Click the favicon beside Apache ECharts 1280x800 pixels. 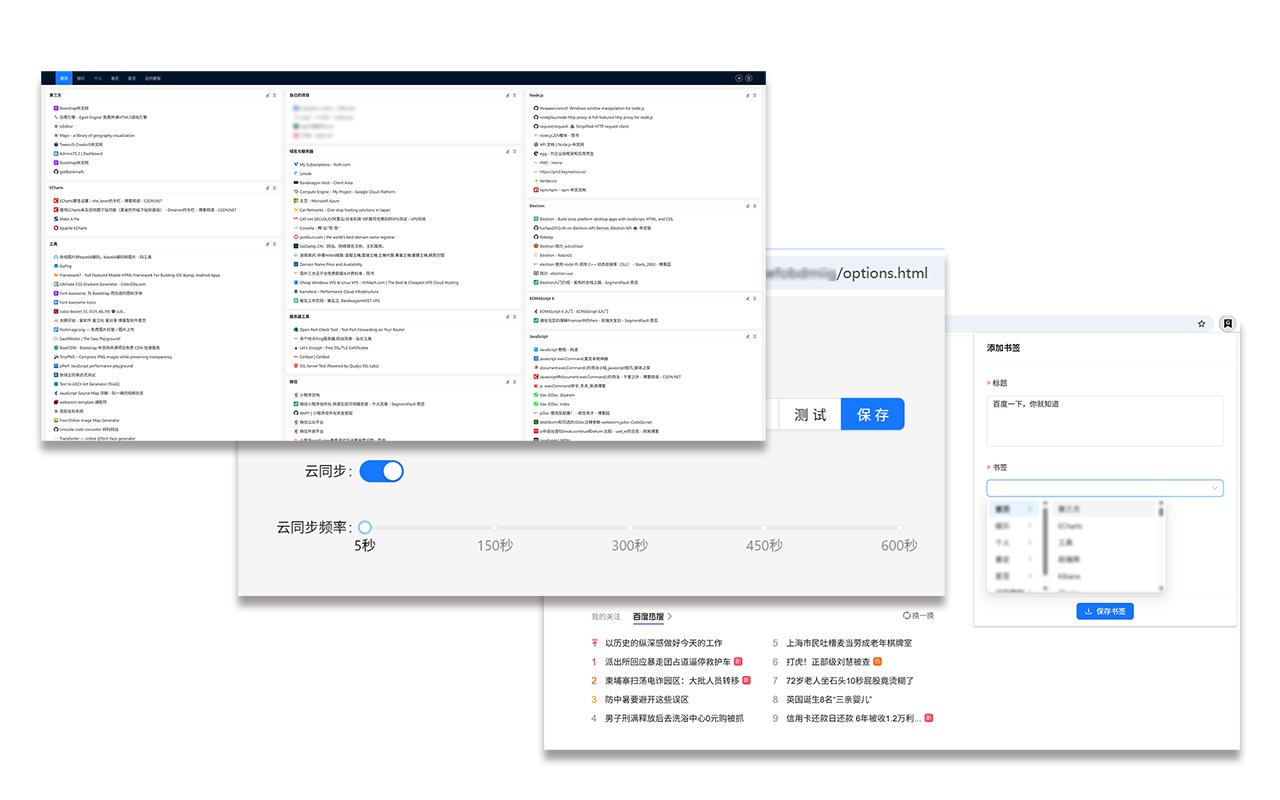coord(56,228)
